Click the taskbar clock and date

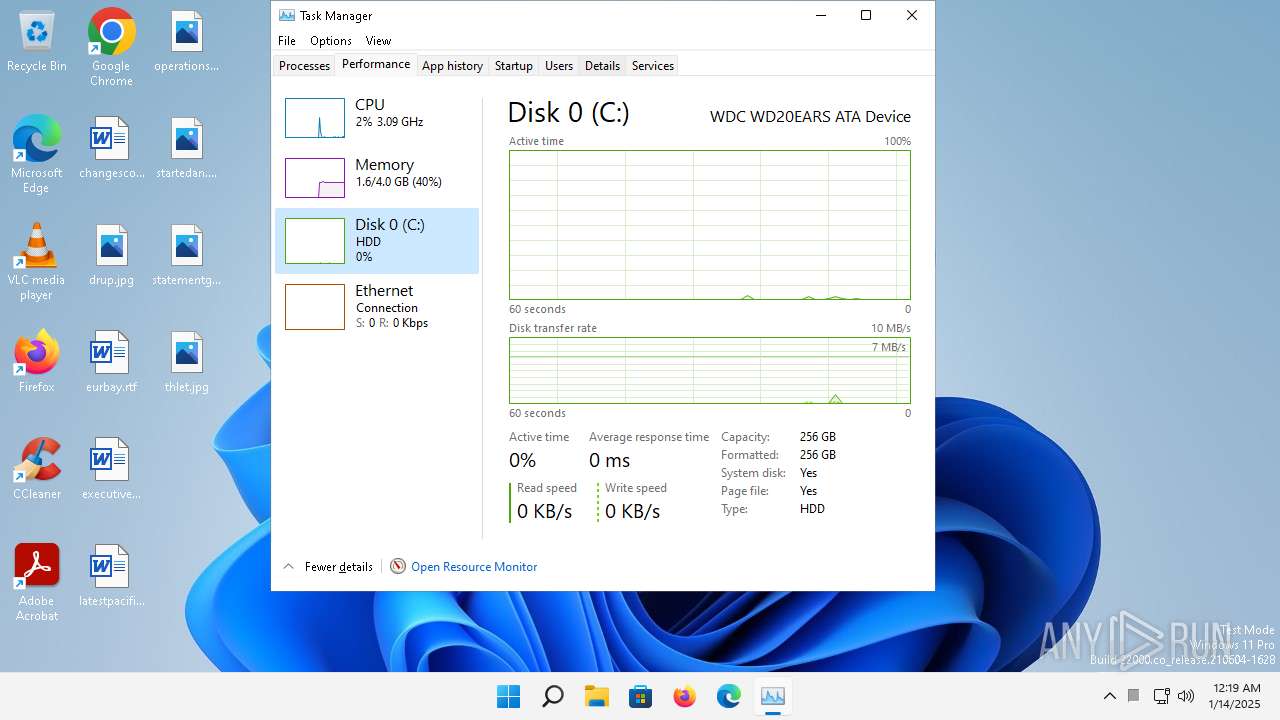(1236, 696)
